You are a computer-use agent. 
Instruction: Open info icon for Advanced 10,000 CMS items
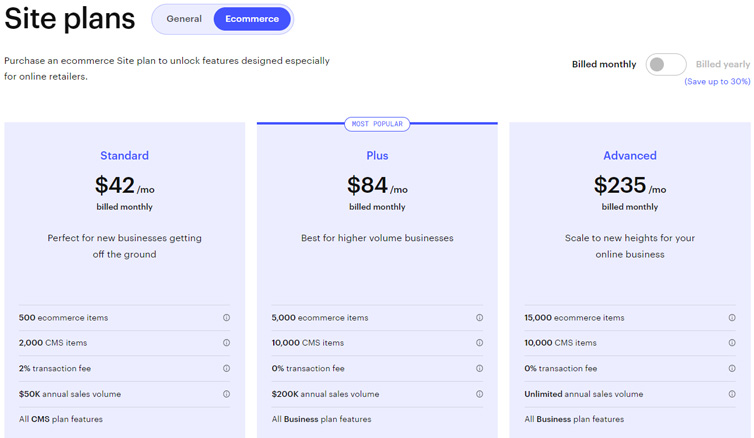coord(732,343)
